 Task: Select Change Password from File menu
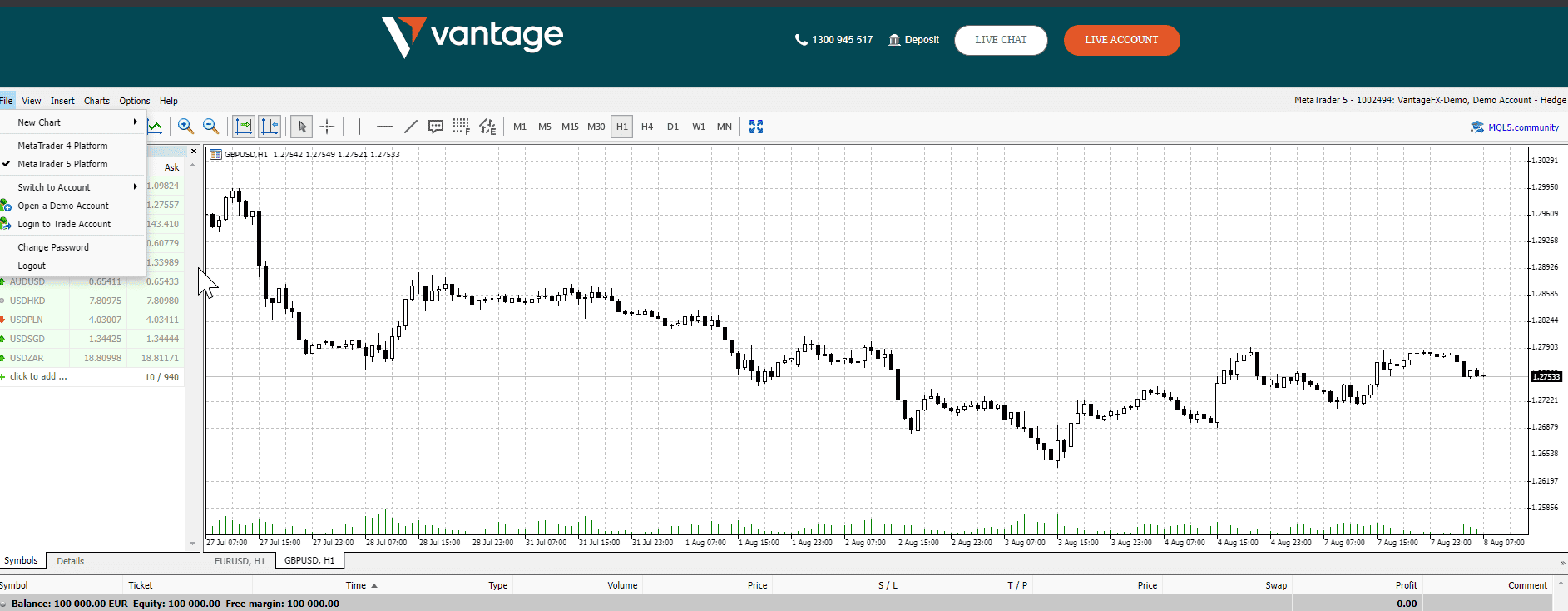[x=73, y=247]
